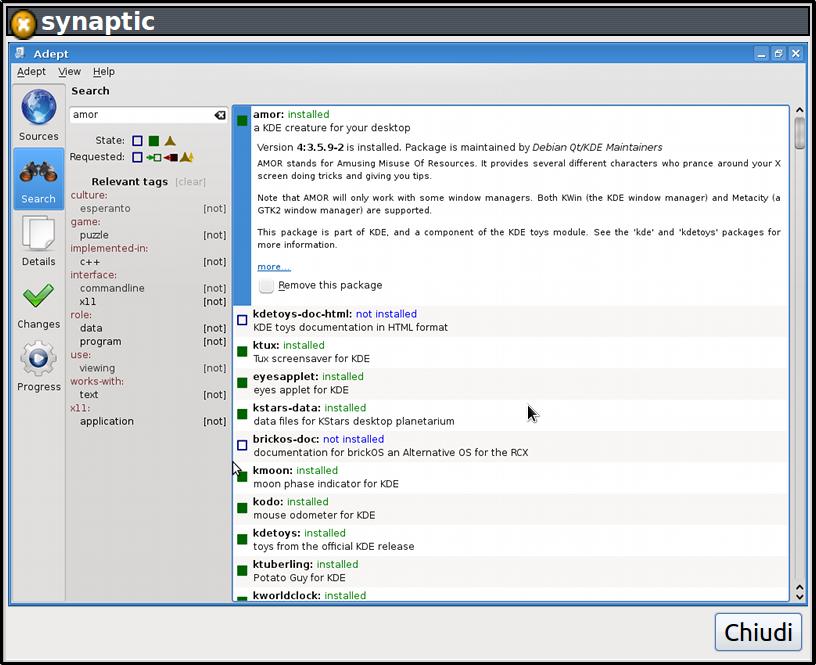816x665 pixels.
Task: Click the green status icon of kdetoys
Action: coord(242,539)
